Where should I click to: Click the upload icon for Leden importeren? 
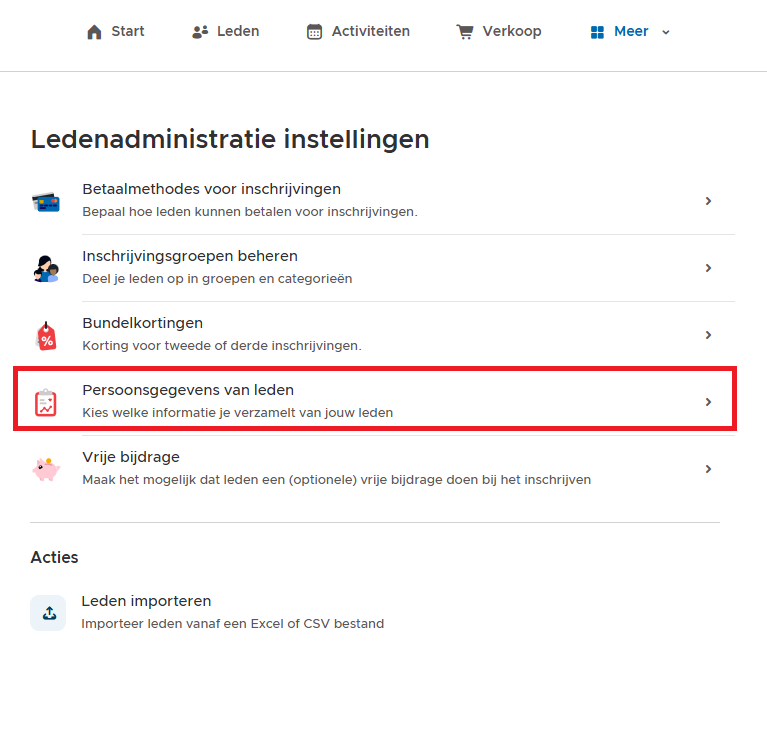coord(48,613)
